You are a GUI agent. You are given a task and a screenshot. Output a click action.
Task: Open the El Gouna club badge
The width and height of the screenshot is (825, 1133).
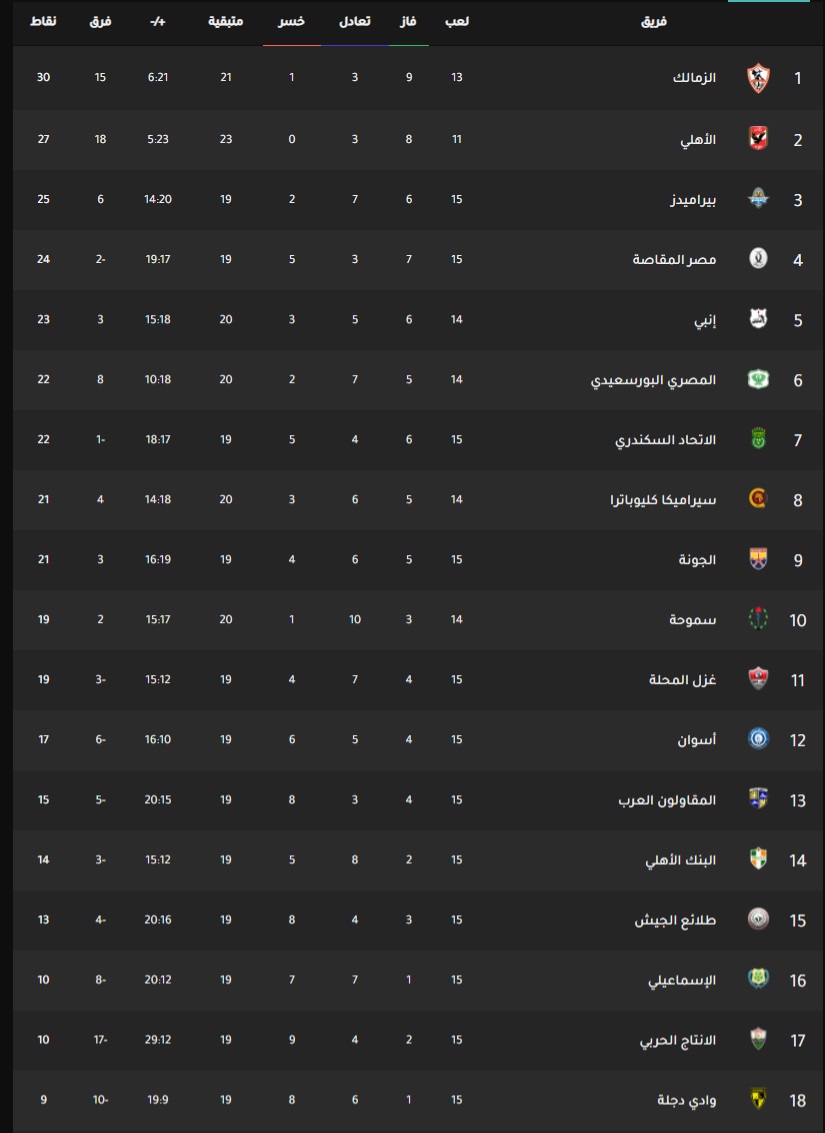(758, 559)
